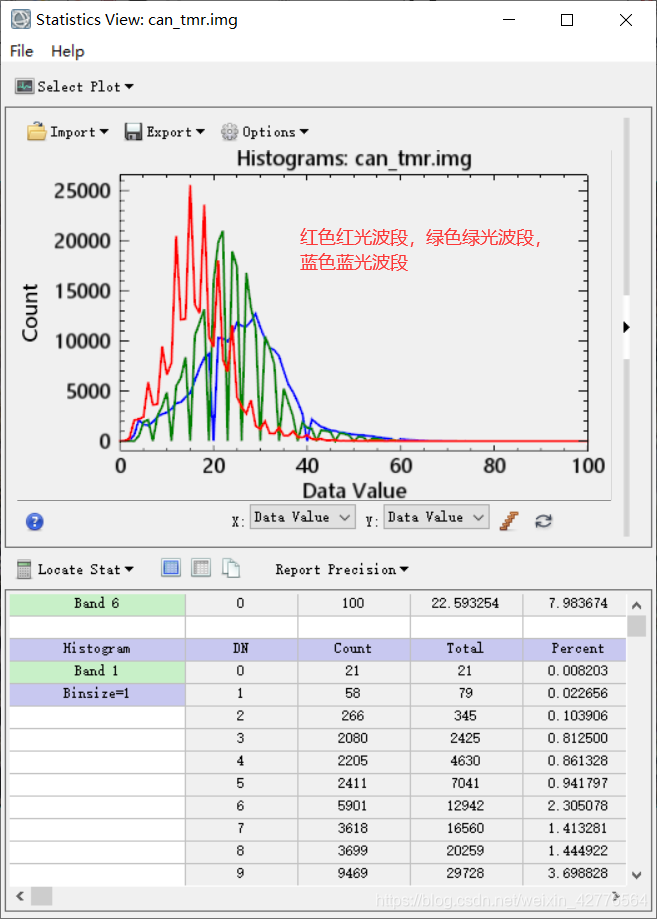Open the Import dropdown menu
The height and width of the screenshot is (919, 657).
click(68, 132)
